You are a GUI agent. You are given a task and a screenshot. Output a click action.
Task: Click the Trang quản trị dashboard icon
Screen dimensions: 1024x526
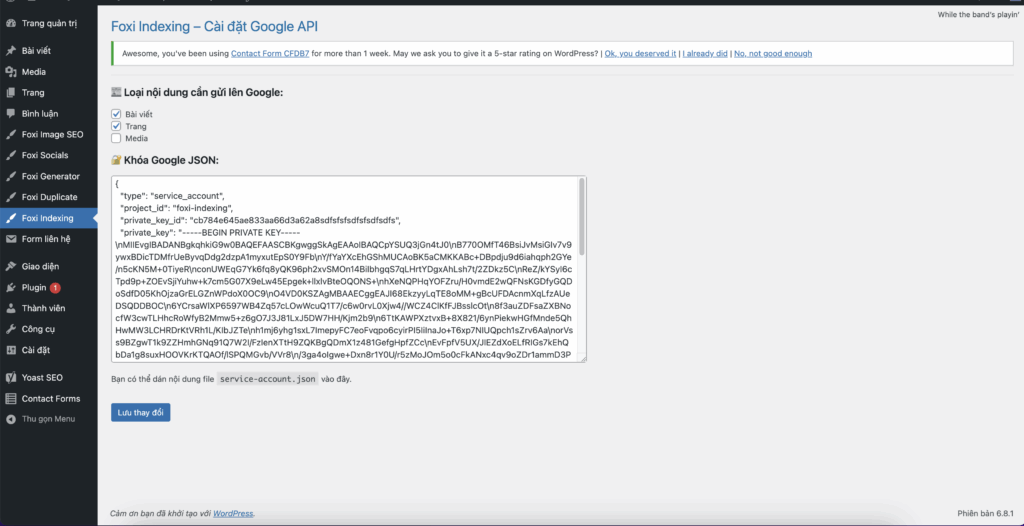tap(10, 24)
